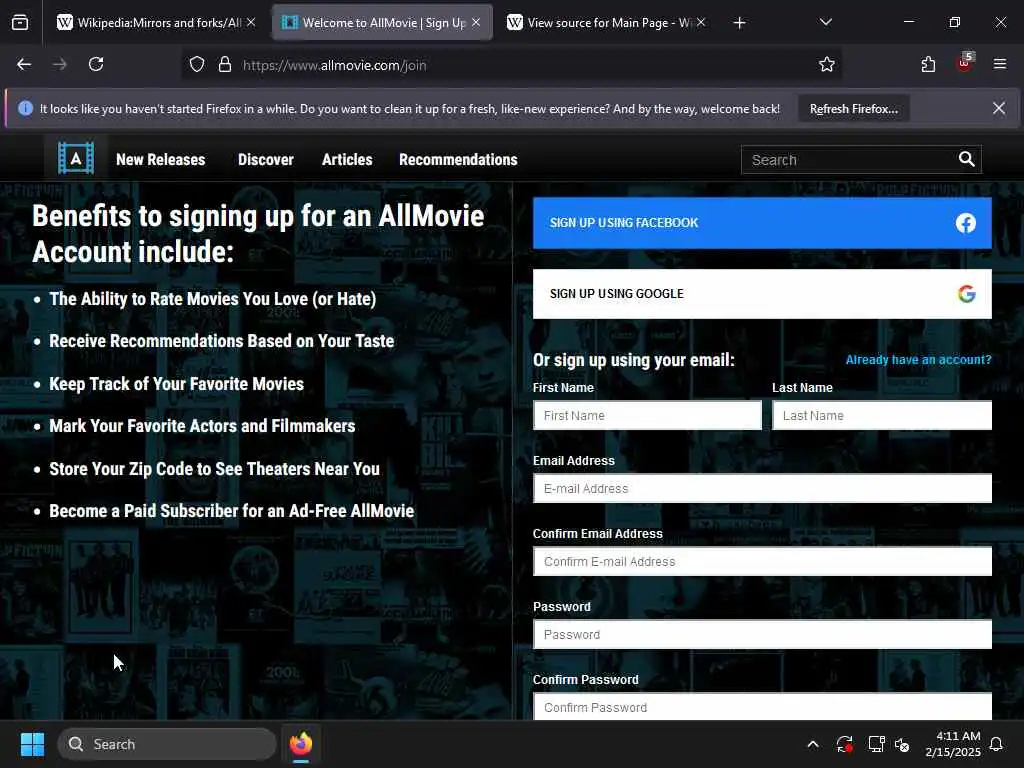Close the AllMovie Sign Up tab
1024x768 pixels.
pyautogui.click(x=476, y=22)
